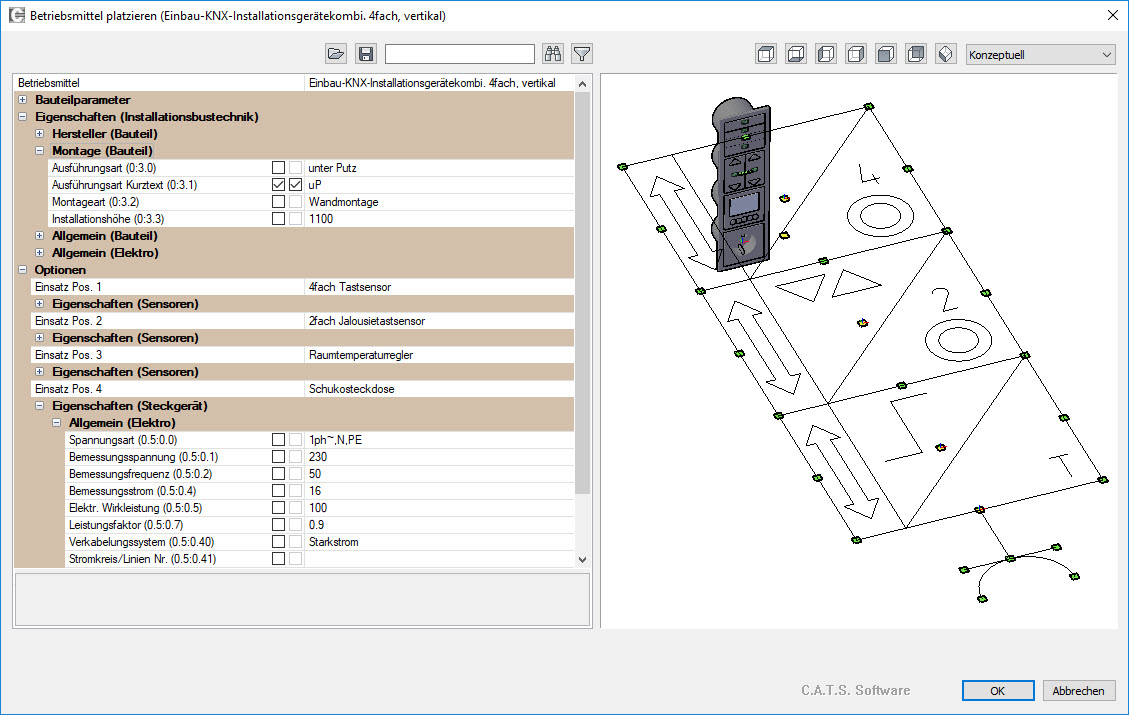Enable first checkbox for Bemessungsspannung row
The width and height of the screenshot is (1129, 715).
(279, 457)
